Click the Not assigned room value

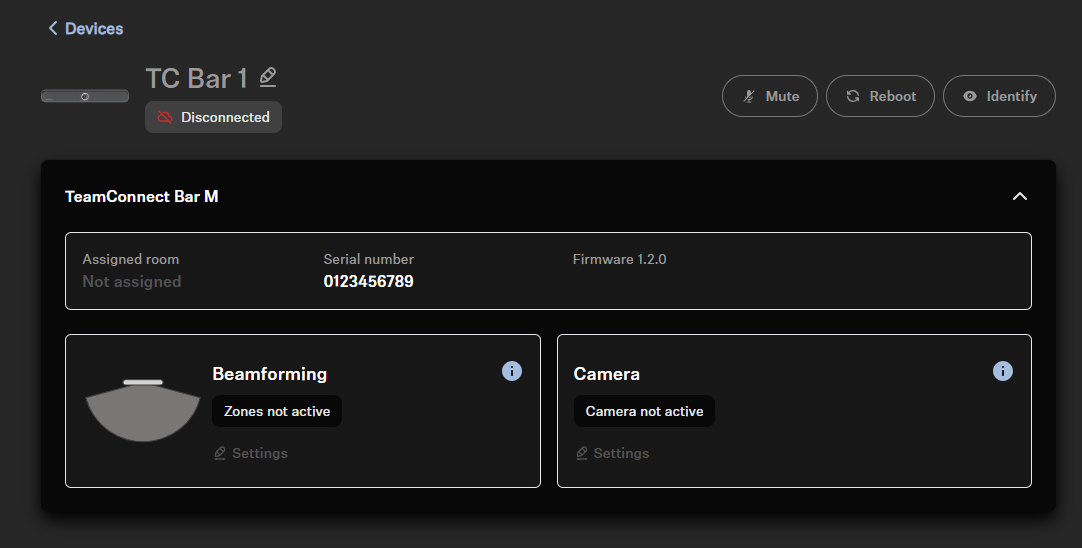tap(132, 282)
